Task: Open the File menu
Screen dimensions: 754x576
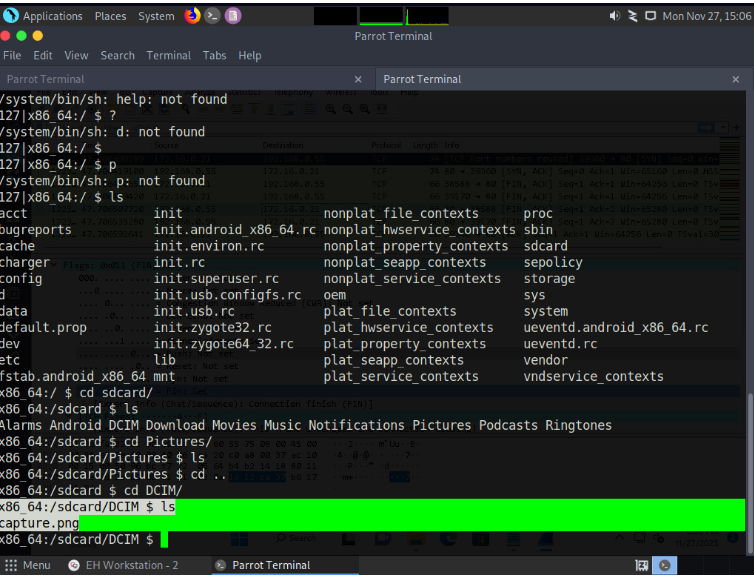Action: [x=12, y=55]
